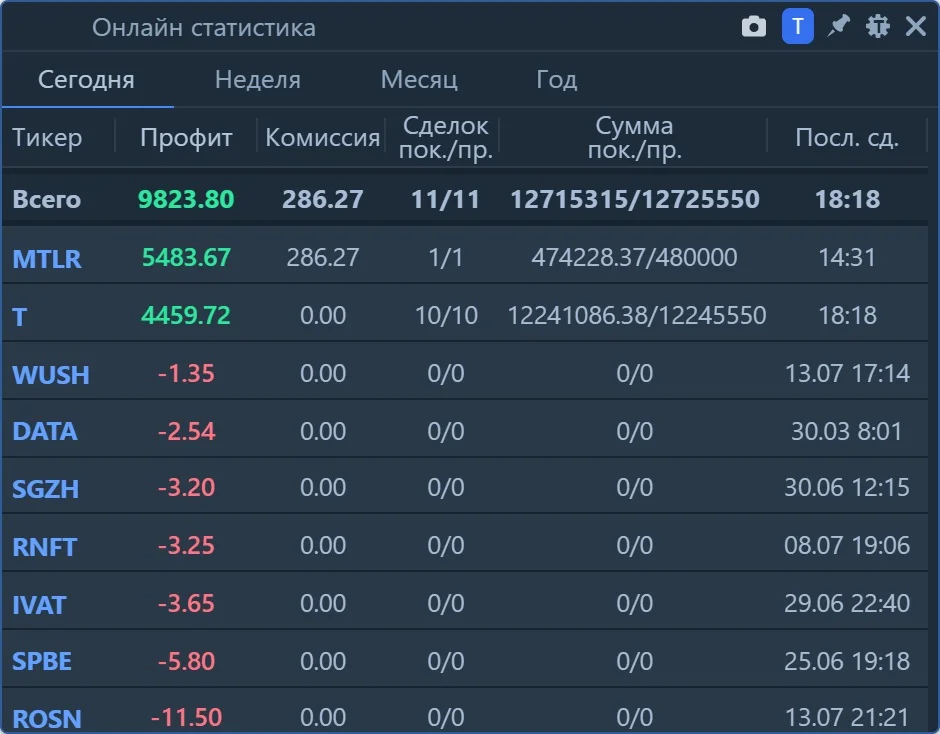Click the Всего total profit value

[186, 200]
